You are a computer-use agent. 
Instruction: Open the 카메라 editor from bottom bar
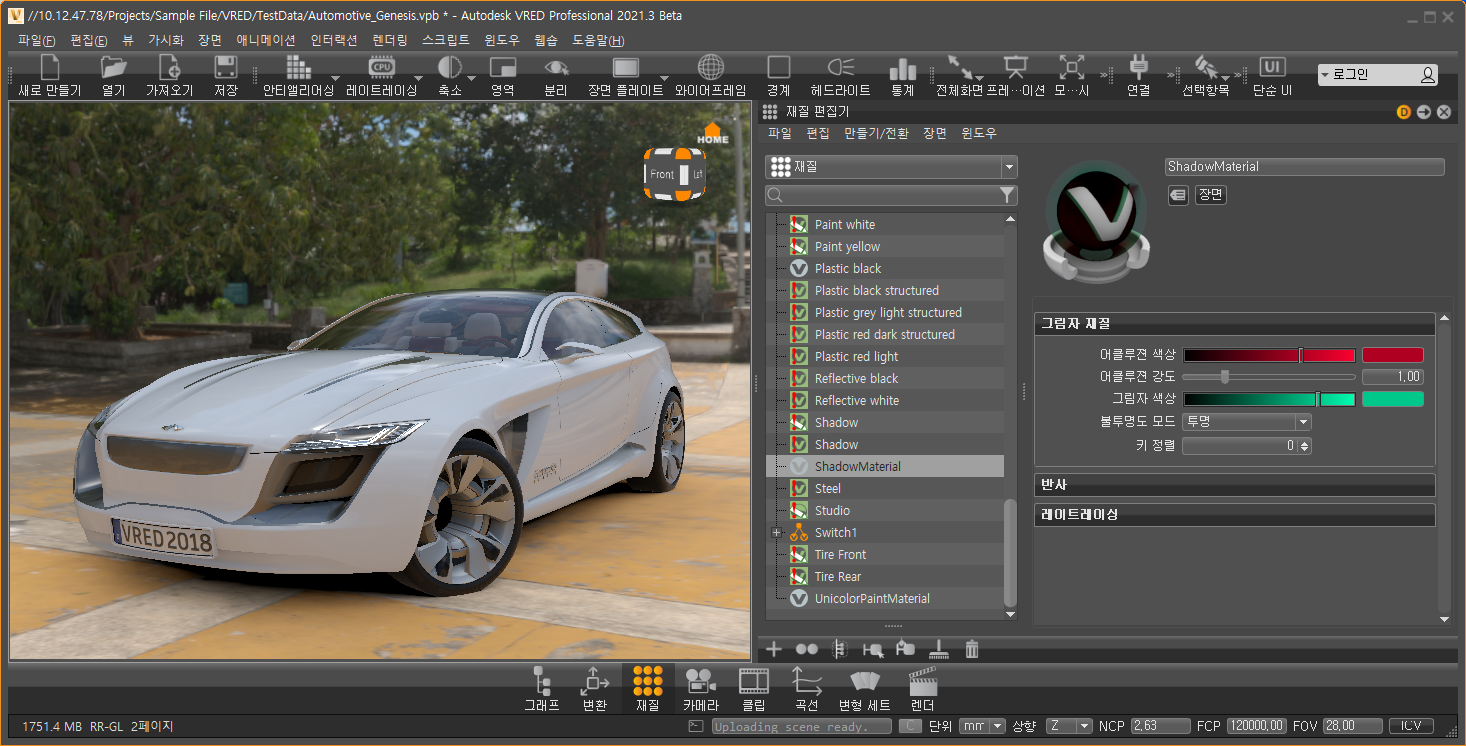700,683
